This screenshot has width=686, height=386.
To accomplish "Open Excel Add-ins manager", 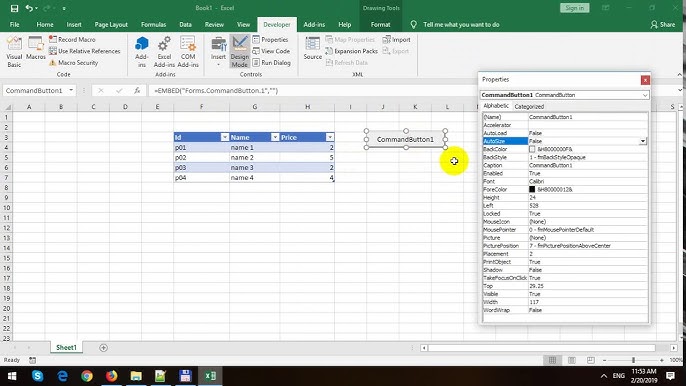I will (164, 52).
